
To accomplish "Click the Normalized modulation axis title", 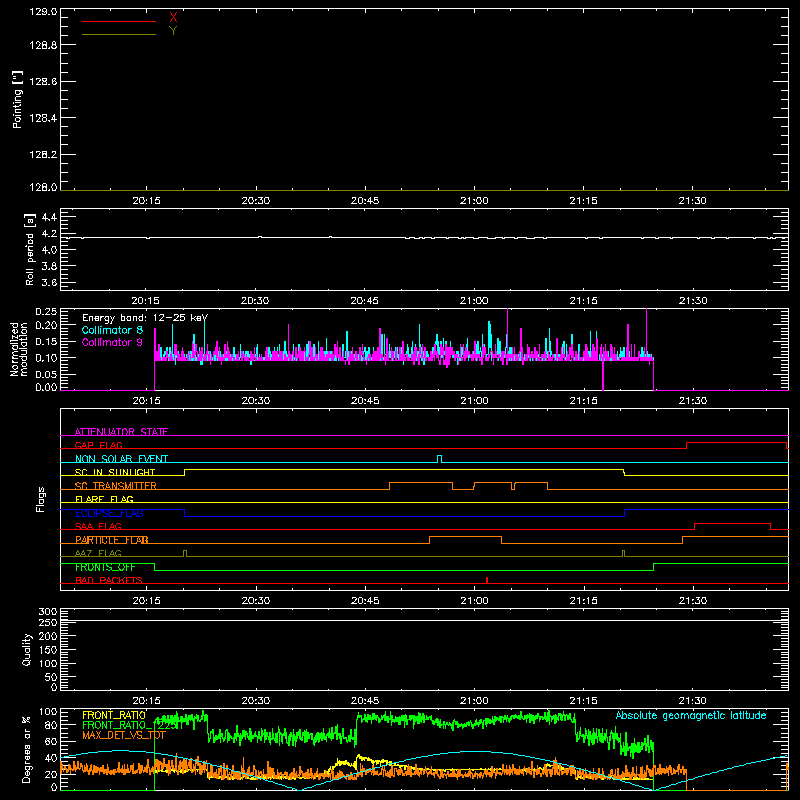I will [19, 349].
